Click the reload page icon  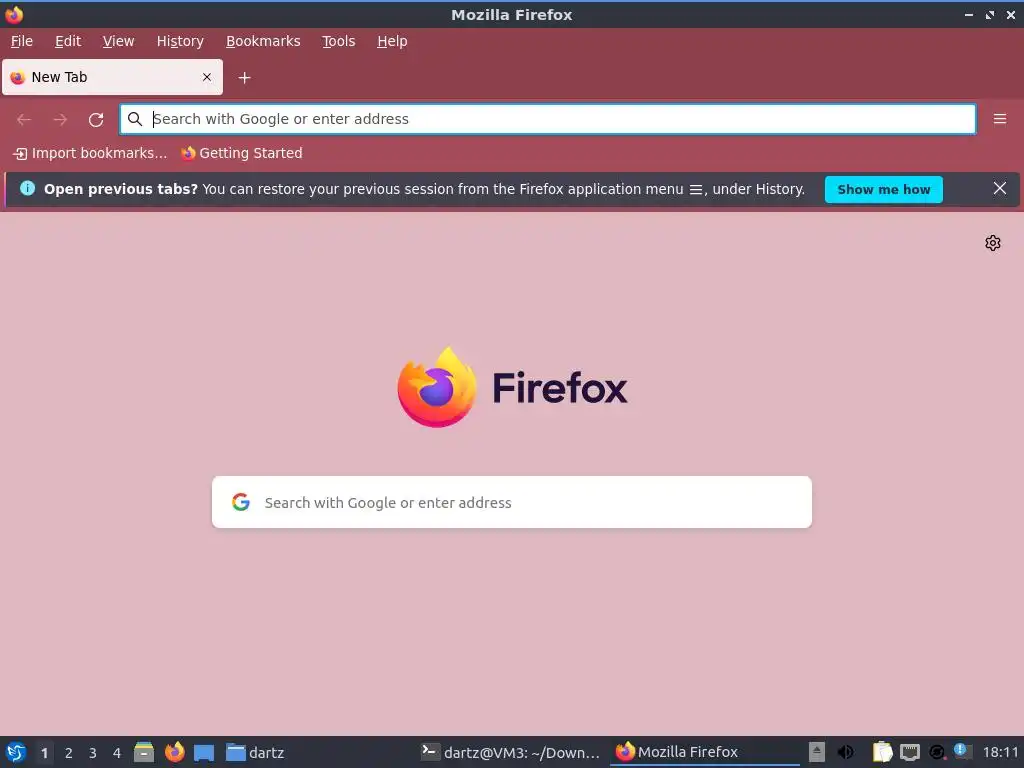(x=96, y=120)
